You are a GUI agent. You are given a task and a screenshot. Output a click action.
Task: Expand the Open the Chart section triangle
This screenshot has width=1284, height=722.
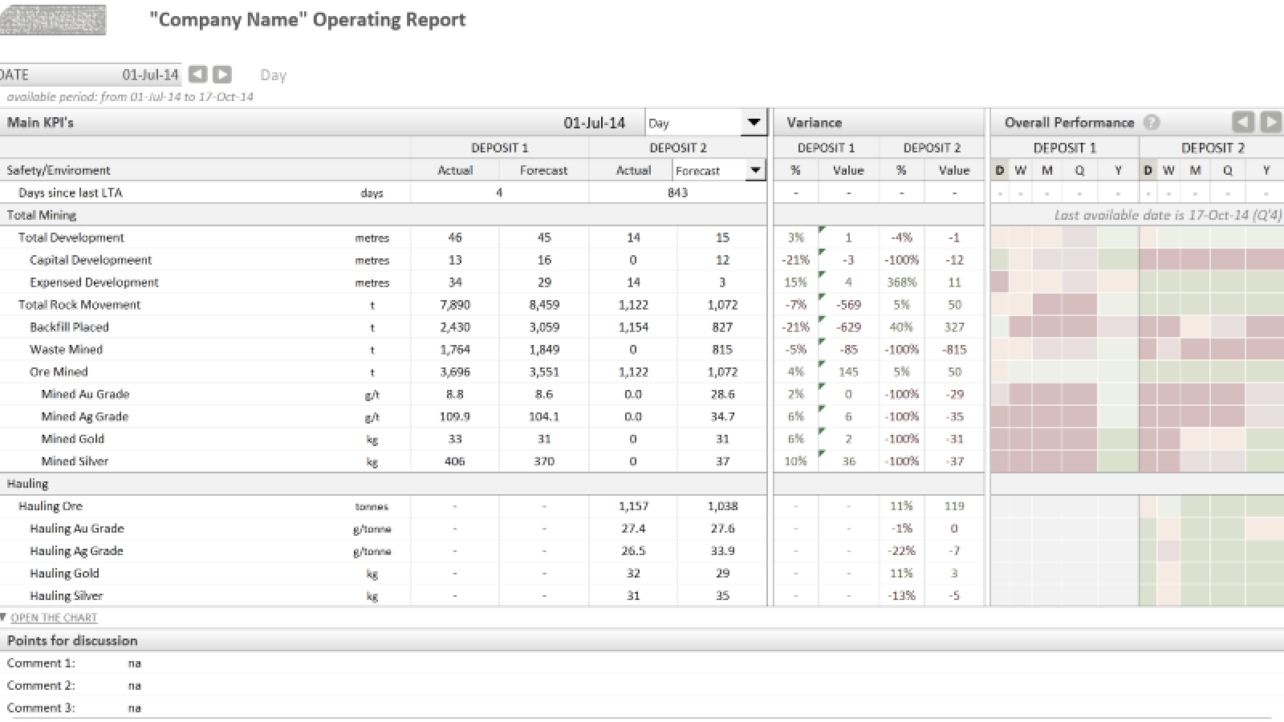pyautogui.click(x=4, y=618)
